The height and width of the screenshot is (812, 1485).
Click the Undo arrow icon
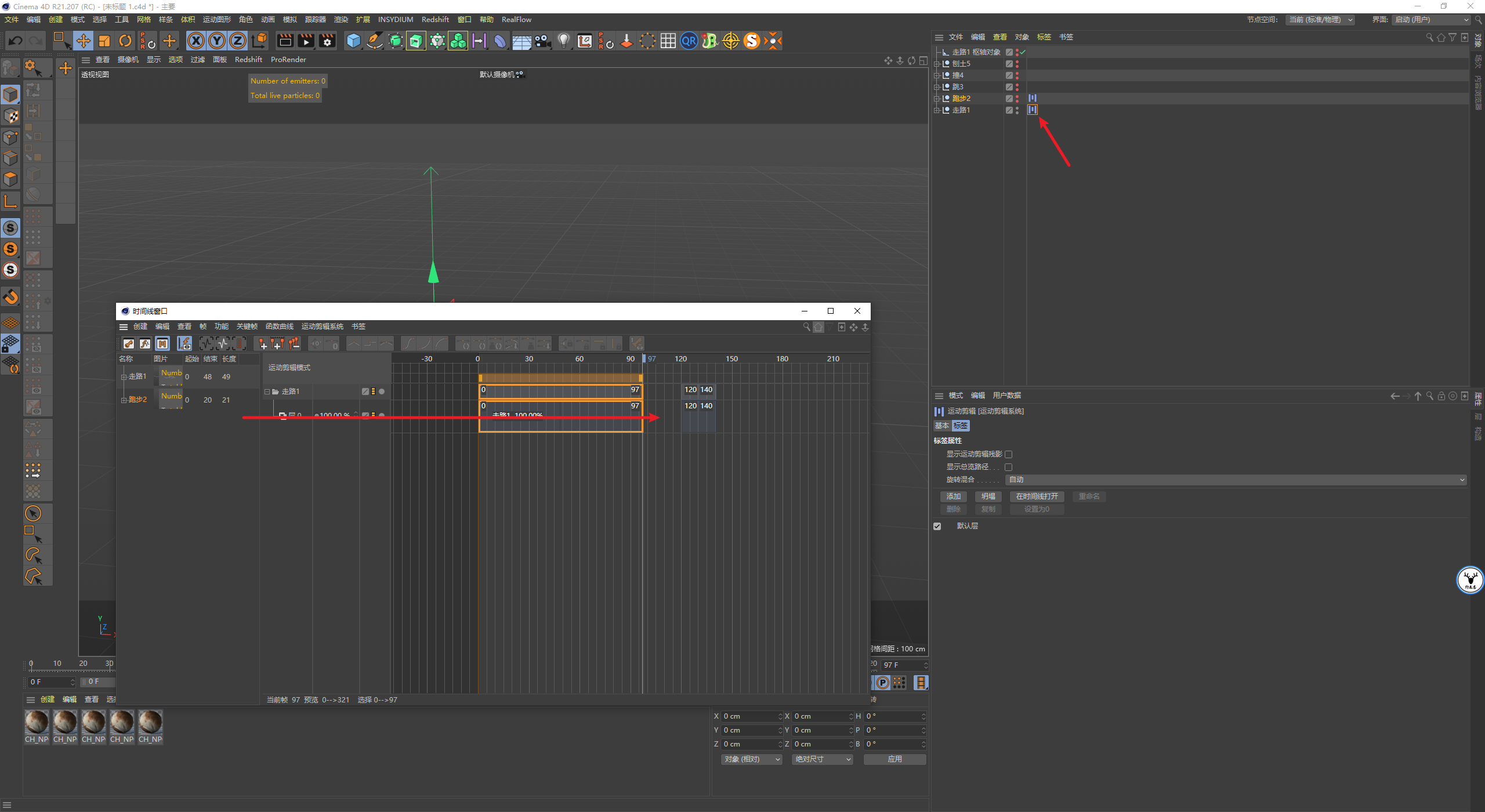pos(16,41)
